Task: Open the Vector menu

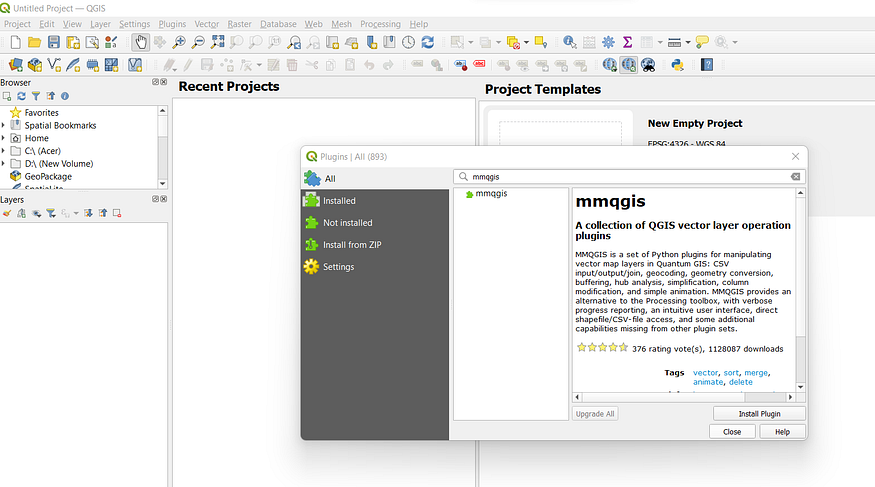Action: point(206,24)
